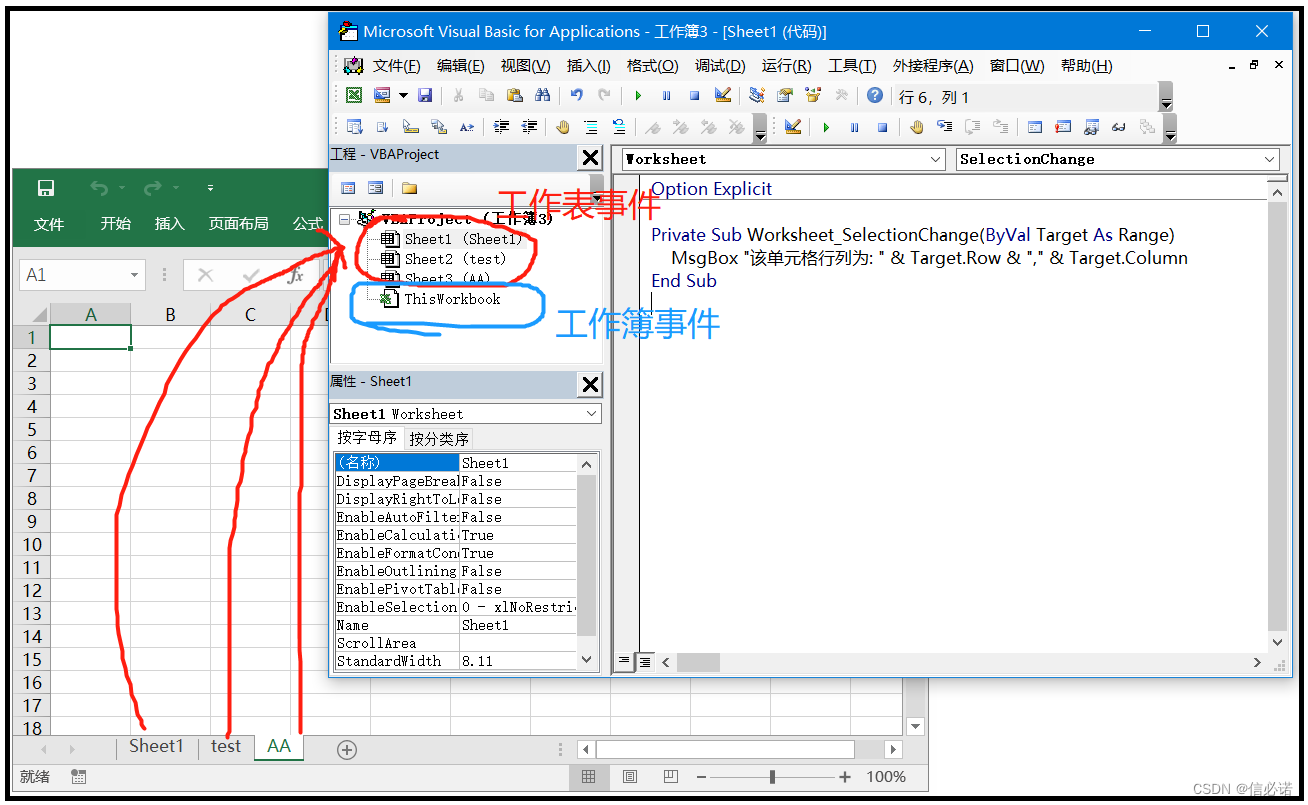Paste from clipboard in VBA toolbar

514,95
